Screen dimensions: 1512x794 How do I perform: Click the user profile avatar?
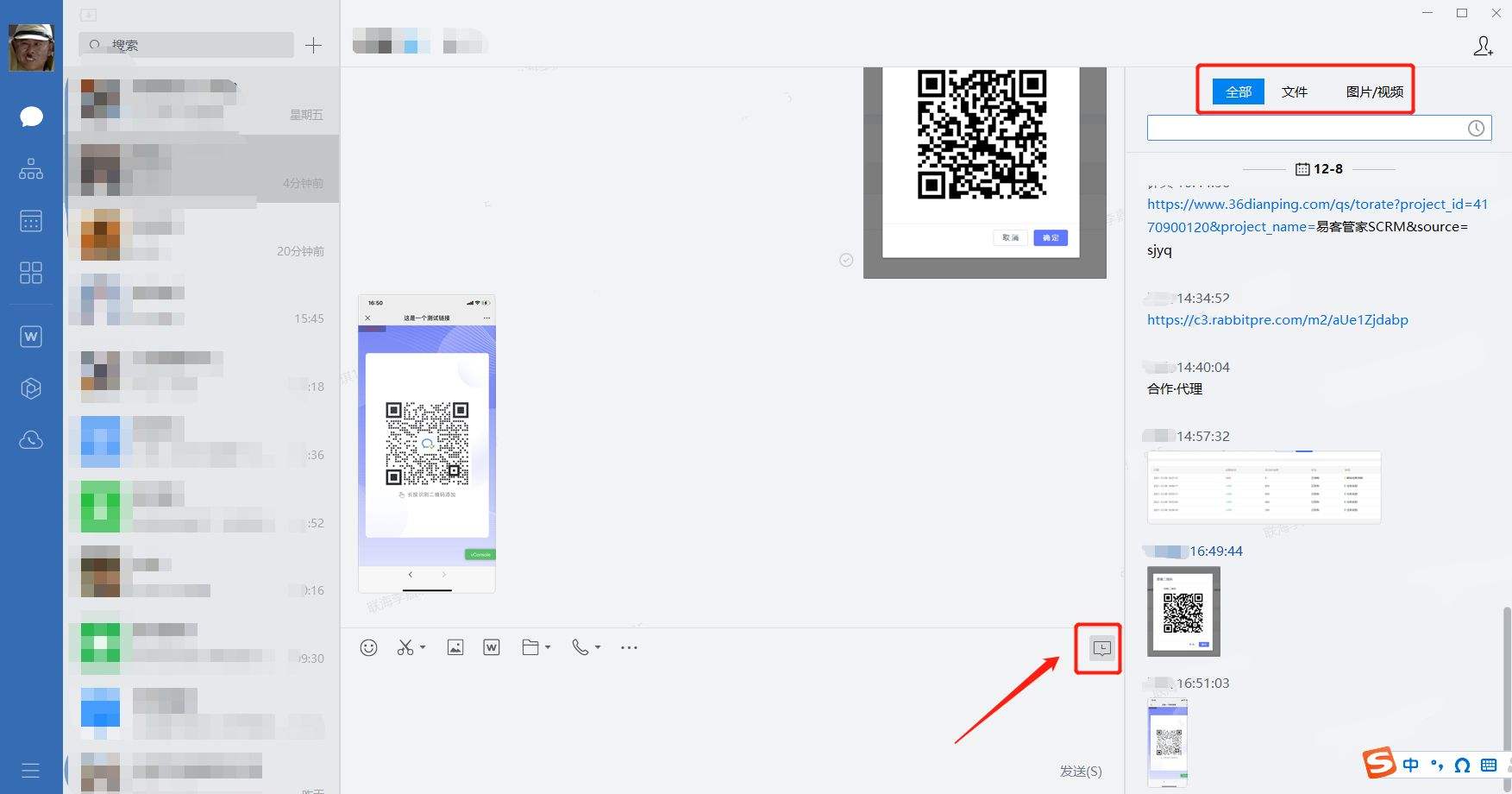(x=31, y=47)
